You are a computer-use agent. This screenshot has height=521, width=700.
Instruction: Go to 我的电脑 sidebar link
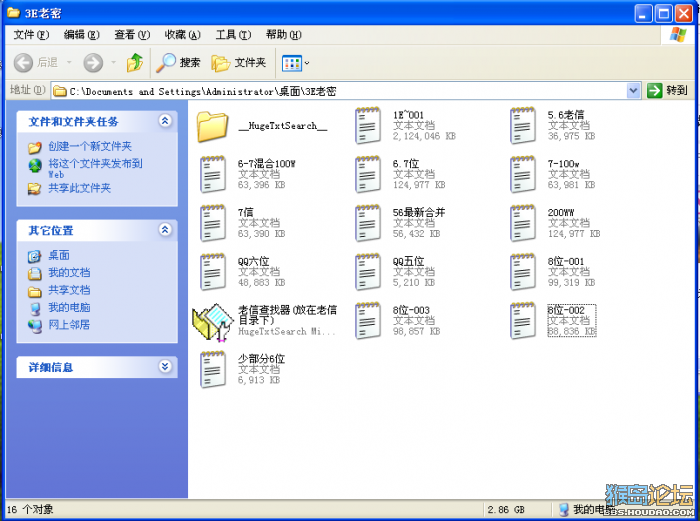[69, 308]
